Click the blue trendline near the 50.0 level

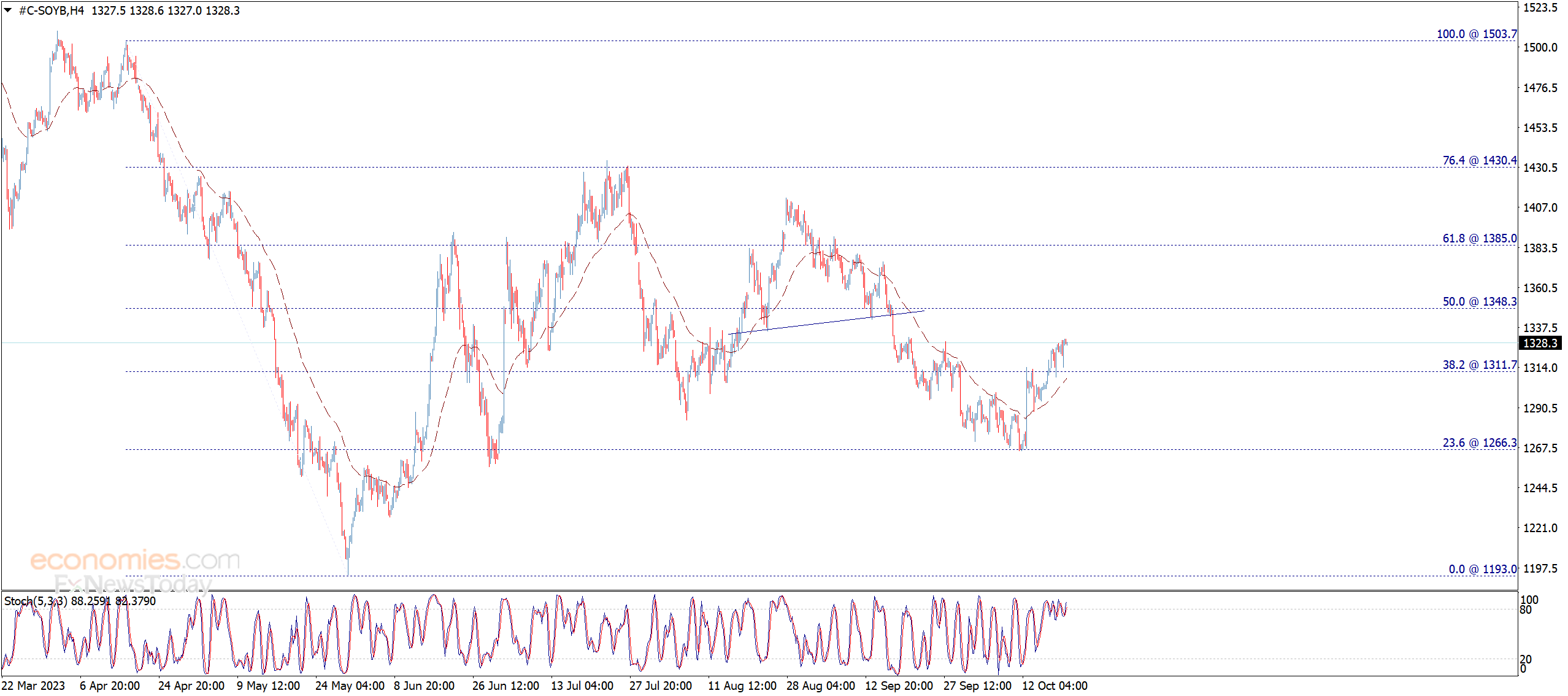pos(826,322)
